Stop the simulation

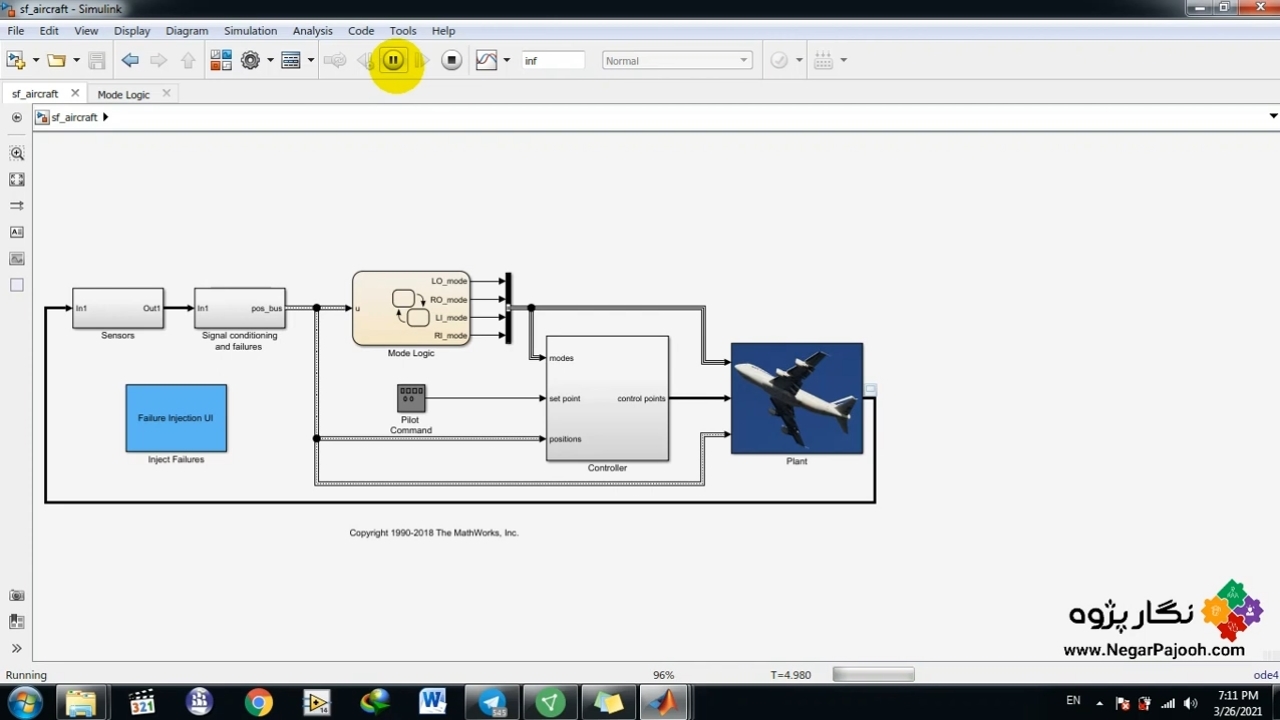[x=451, y=61]
